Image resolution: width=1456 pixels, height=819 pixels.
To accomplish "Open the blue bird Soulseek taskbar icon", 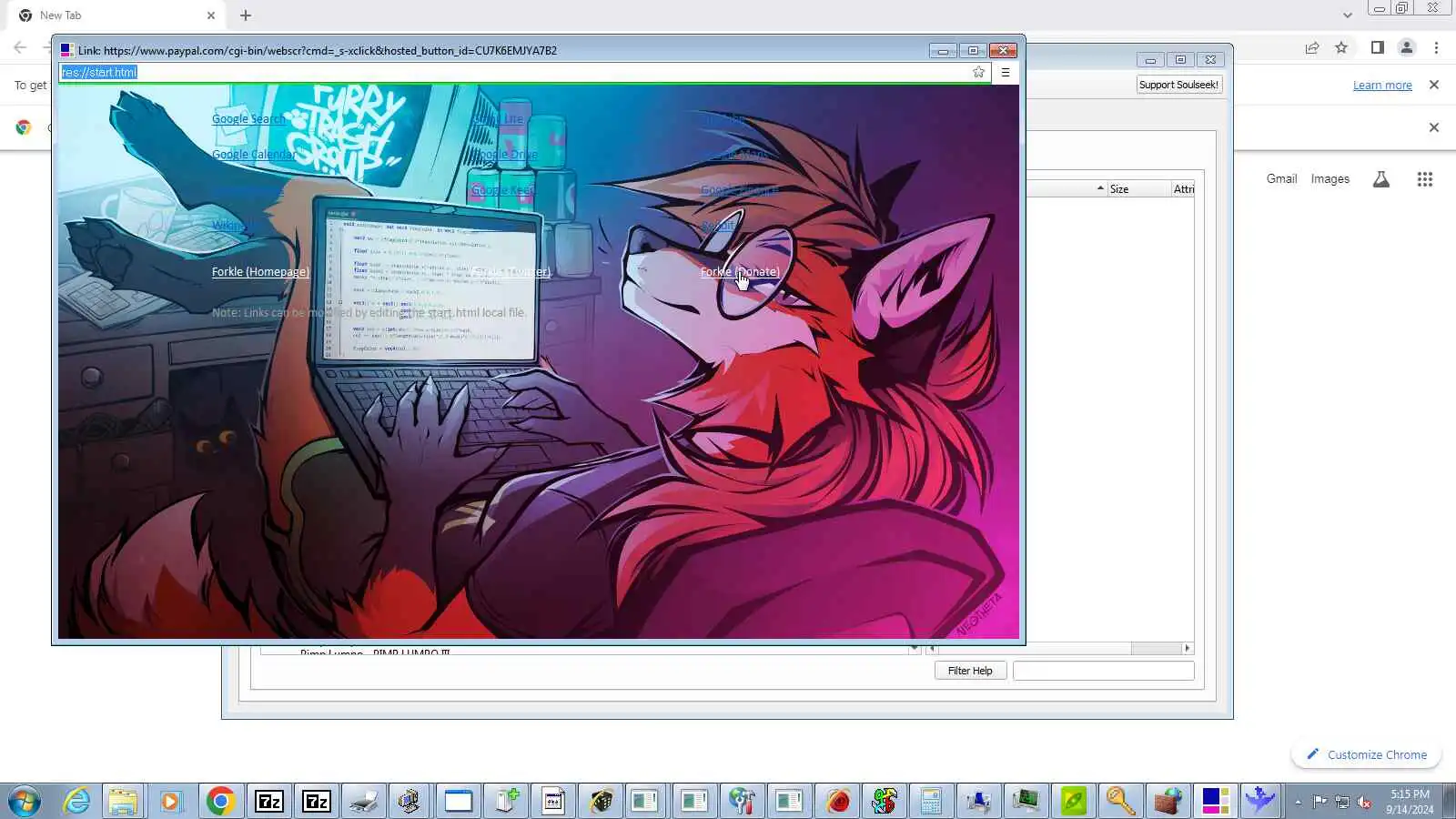I will 1261,801.
